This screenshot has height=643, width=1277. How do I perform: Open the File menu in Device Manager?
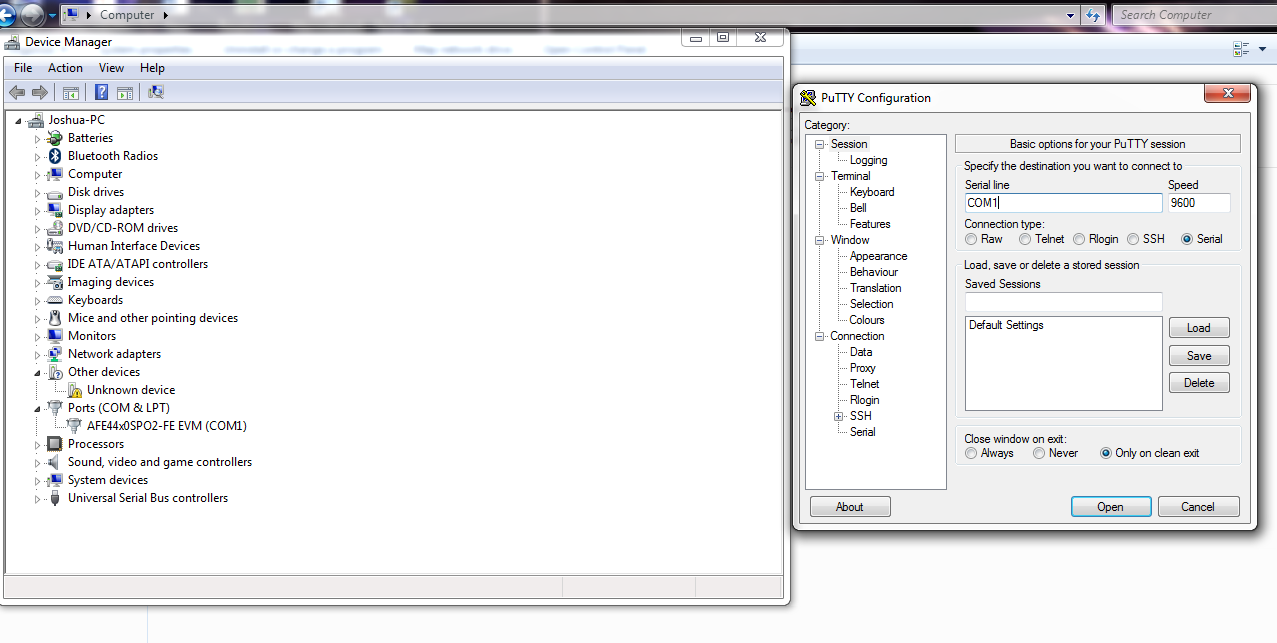tap(23, 68)
